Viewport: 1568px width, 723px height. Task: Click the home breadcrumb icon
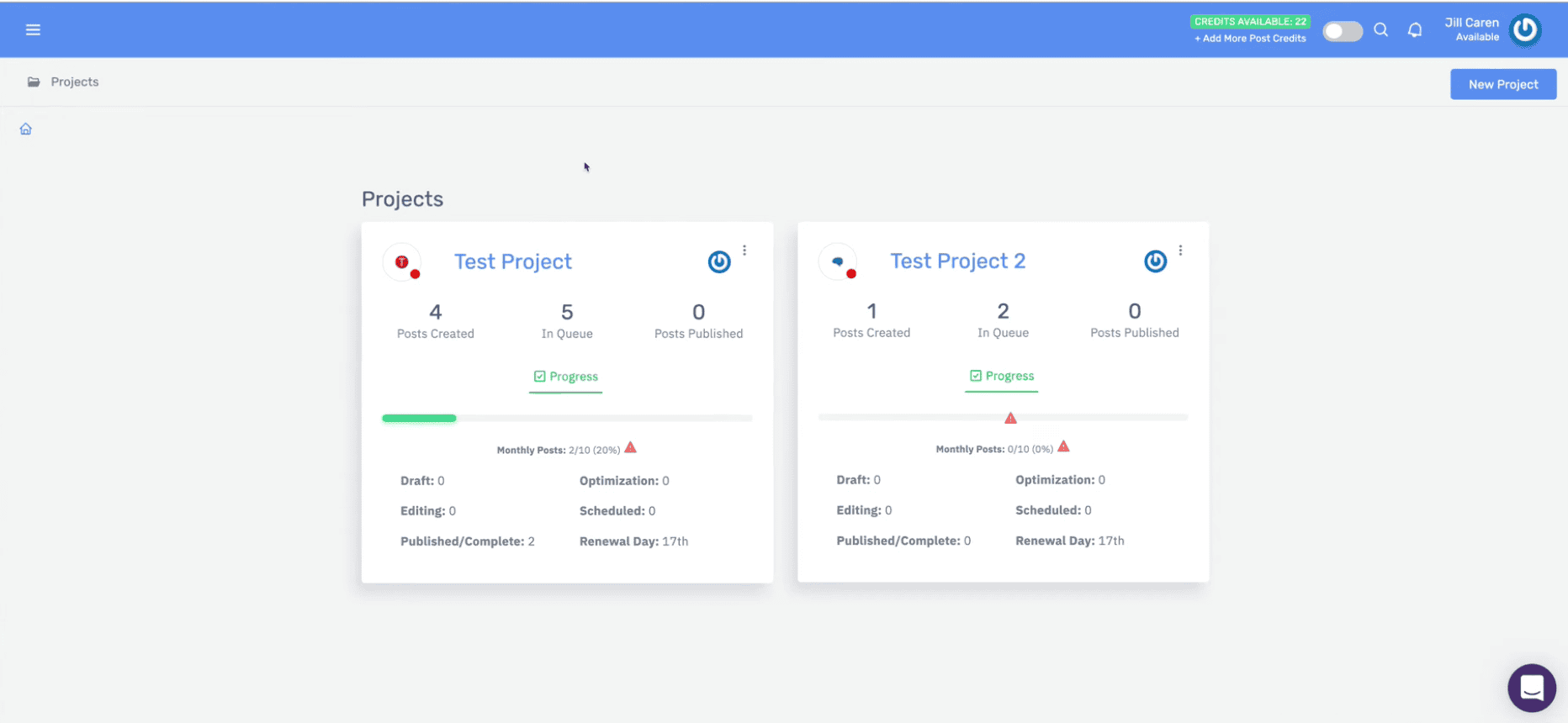point(26,129)
